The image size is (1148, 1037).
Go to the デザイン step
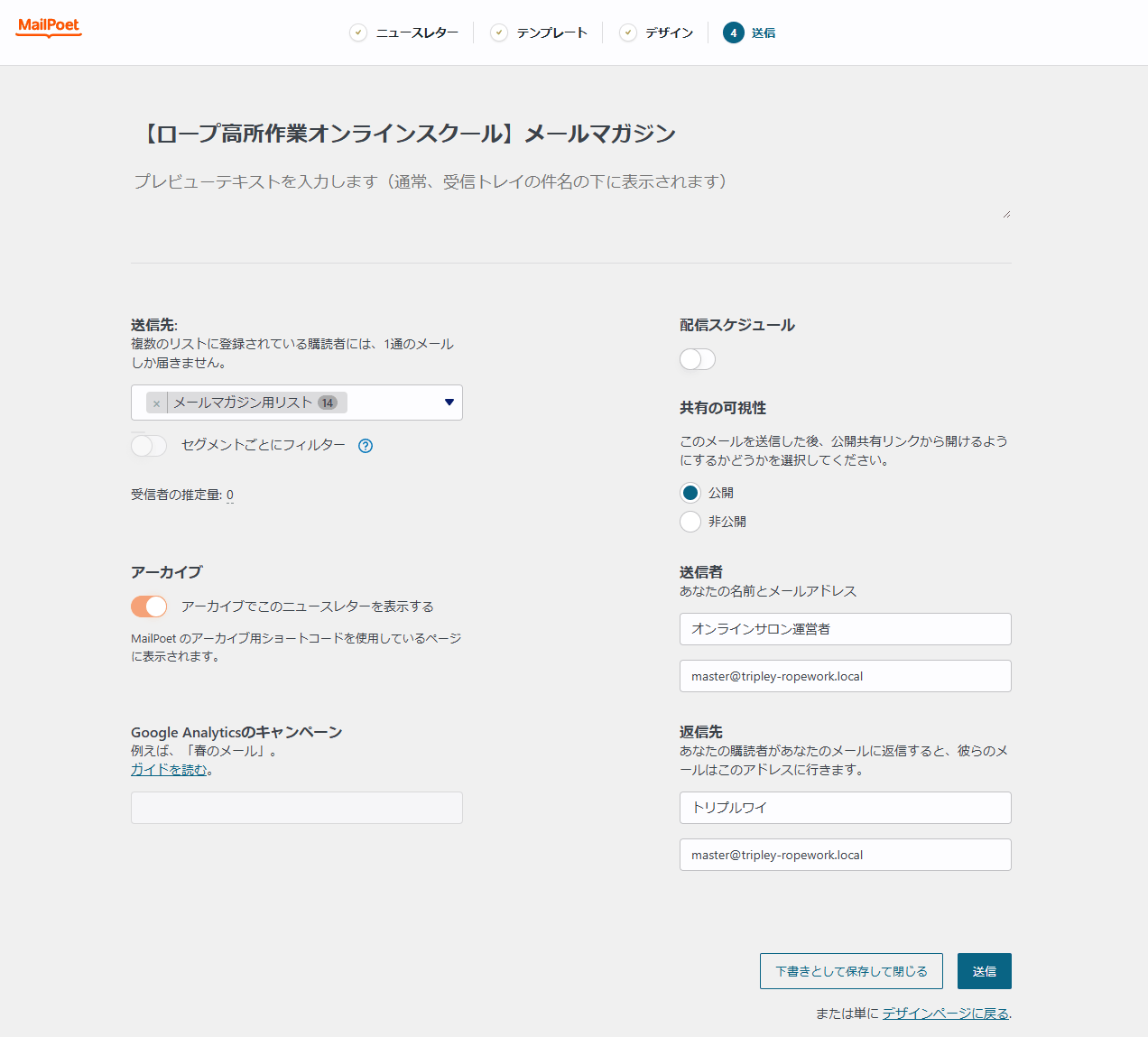click(x=669, y=32)
